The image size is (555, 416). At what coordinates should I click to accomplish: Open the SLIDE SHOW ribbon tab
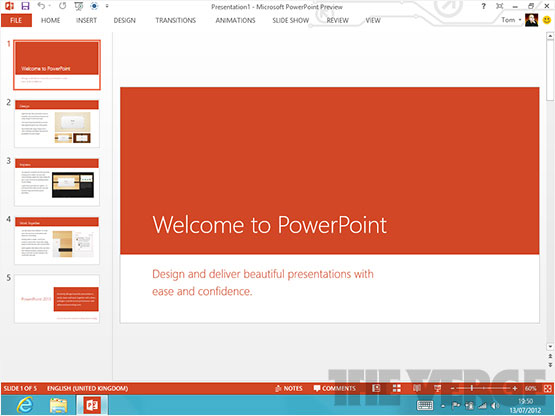(291, 21)
